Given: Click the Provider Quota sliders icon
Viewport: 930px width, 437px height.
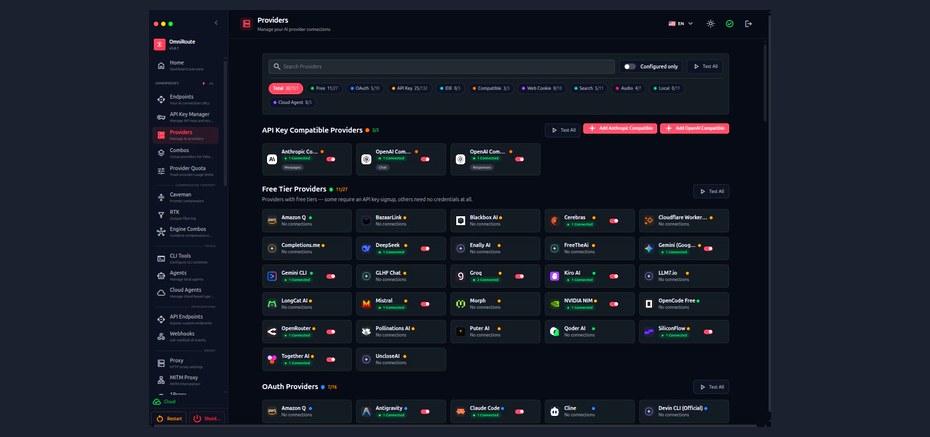Looking at the screenshot, I should (161, 171).
